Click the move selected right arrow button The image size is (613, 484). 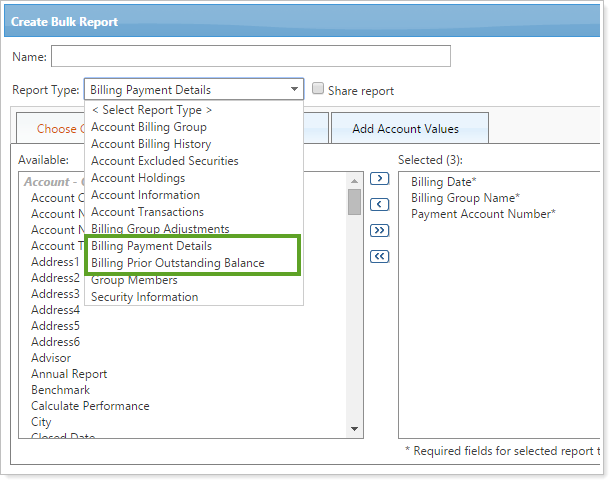pyautogui.click(x=379, y=179)
